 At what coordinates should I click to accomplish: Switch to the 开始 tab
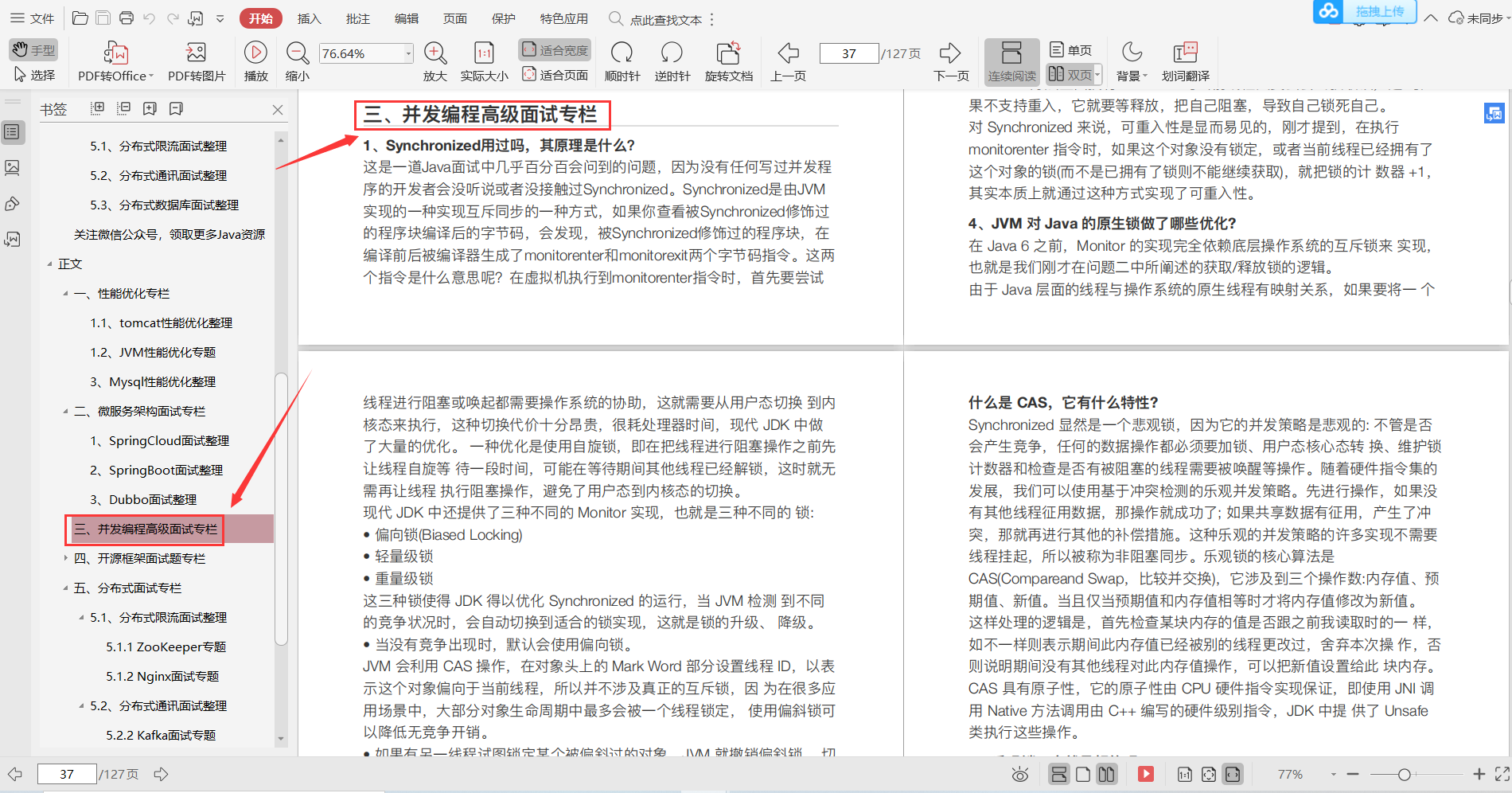pyautogui.click(x=261, y=18)
